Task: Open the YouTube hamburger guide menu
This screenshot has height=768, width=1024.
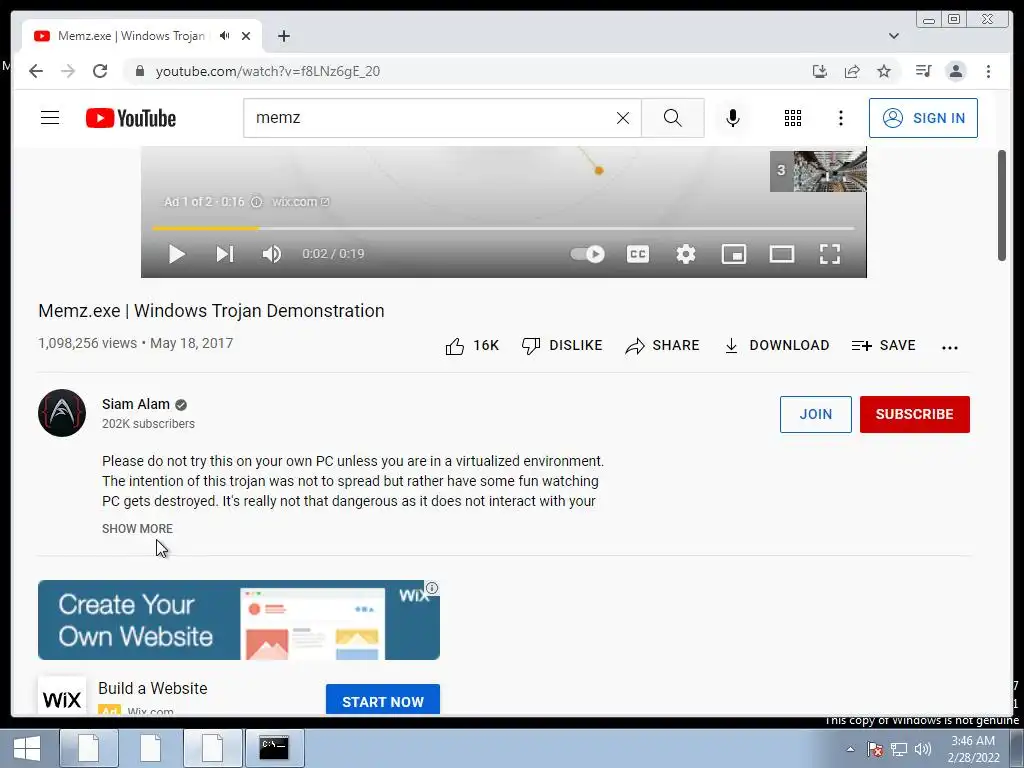Action: coord(50,118)
